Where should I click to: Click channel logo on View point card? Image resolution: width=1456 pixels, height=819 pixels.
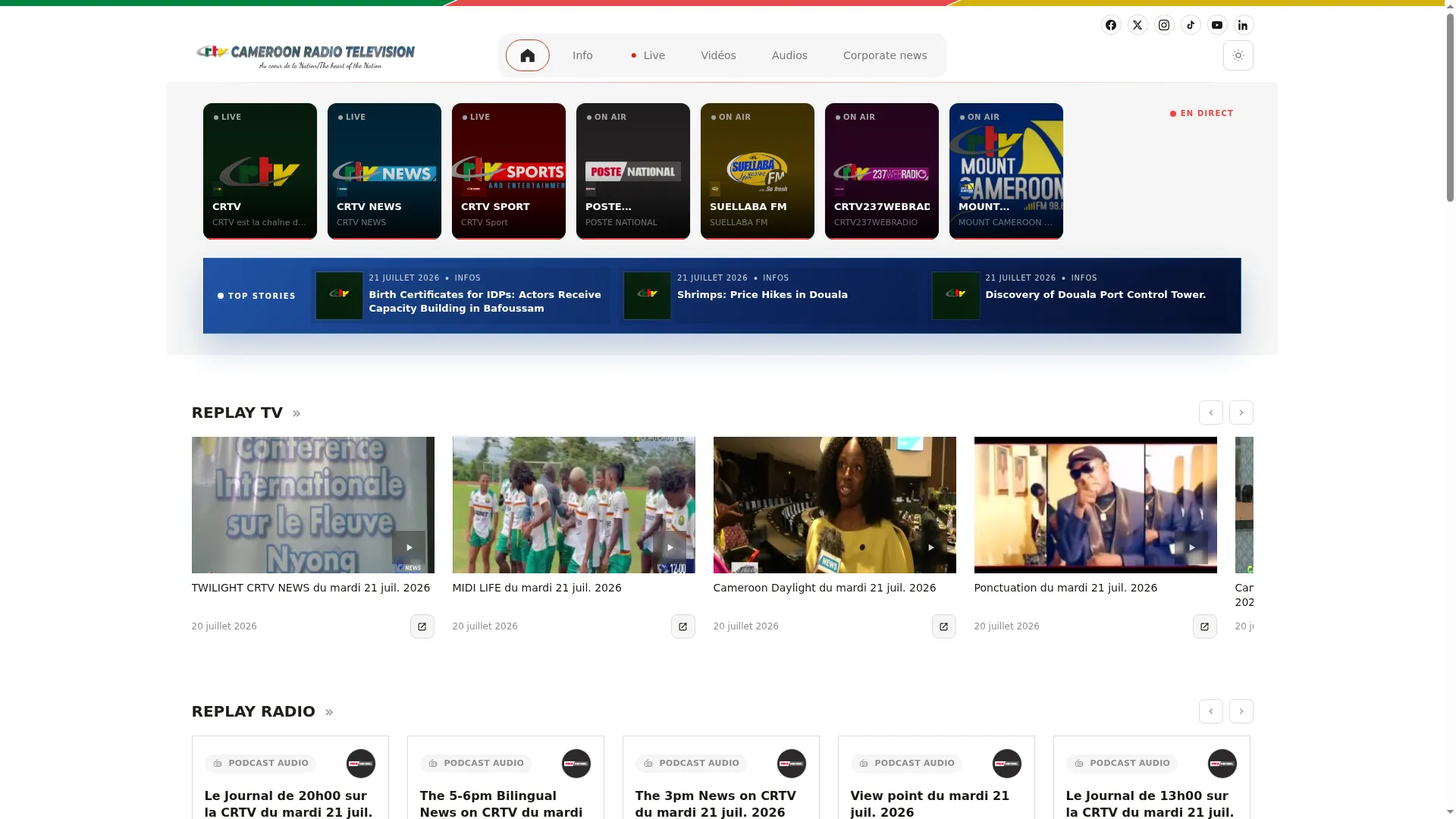tap(1007, 764)
